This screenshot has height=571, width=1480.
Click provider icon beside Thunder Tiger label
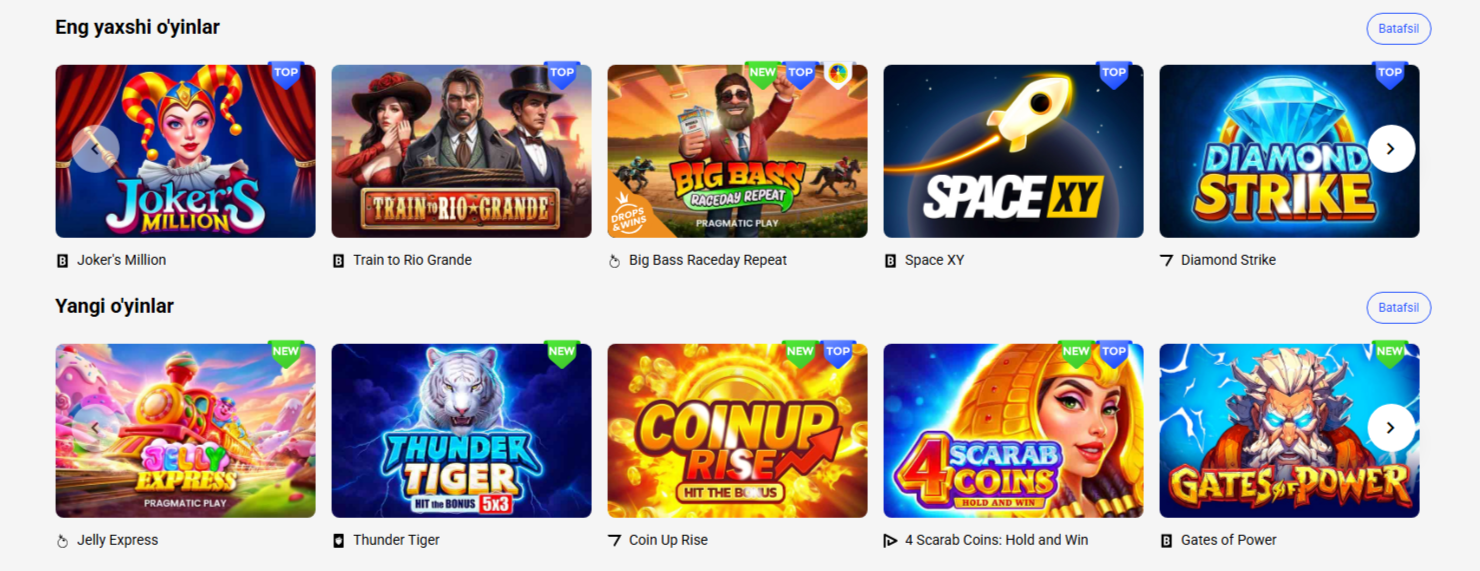click(x=339, y=541)
